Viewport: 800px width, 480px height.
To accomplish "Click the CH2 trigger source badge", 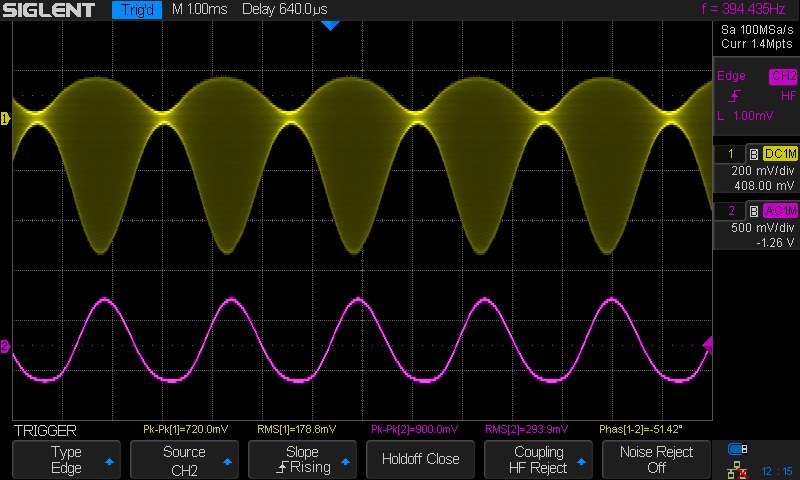I will [x=782, y=76].
